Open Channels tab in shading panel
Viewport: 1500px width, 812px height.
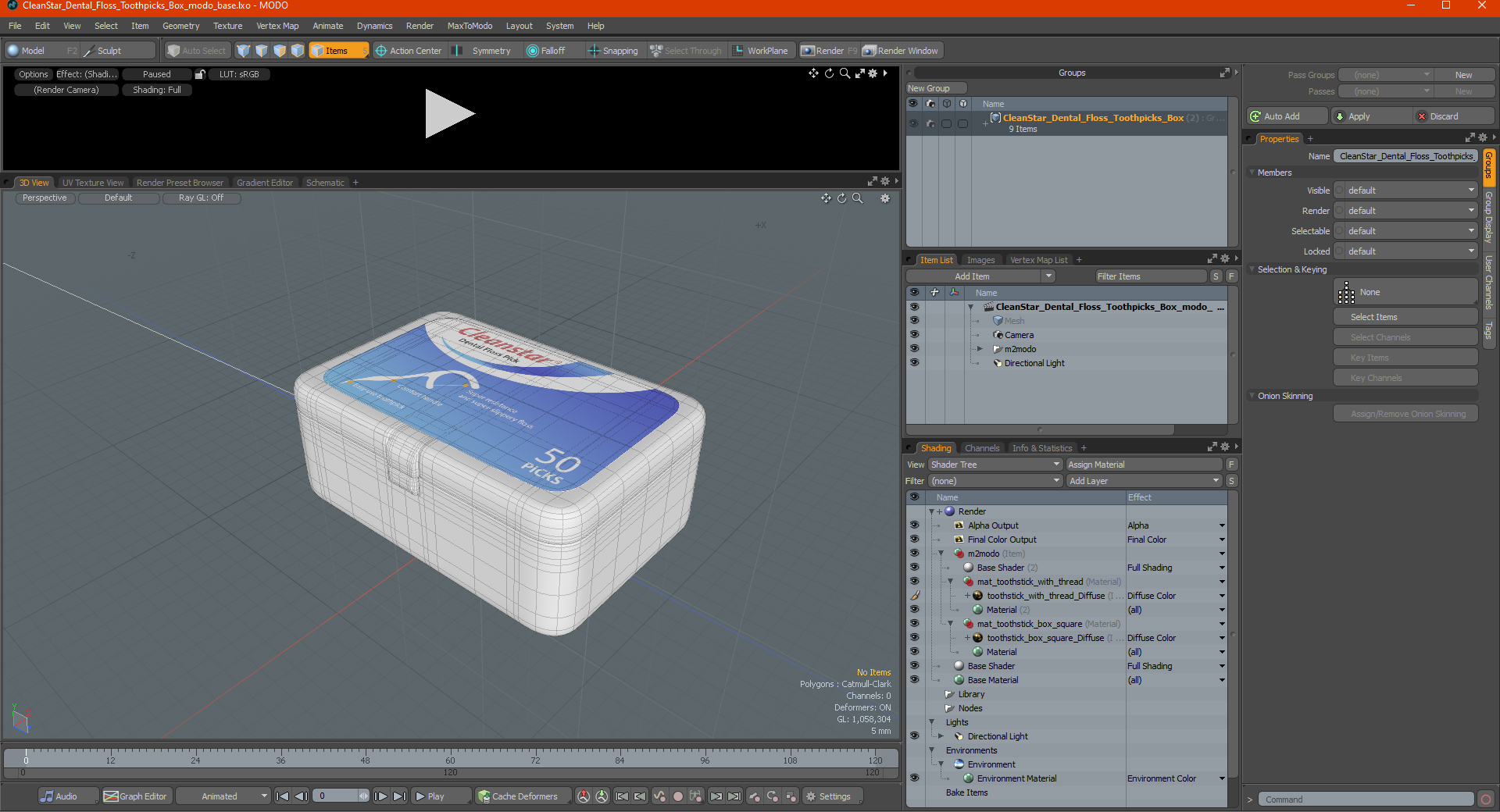(x=982, y=448)
